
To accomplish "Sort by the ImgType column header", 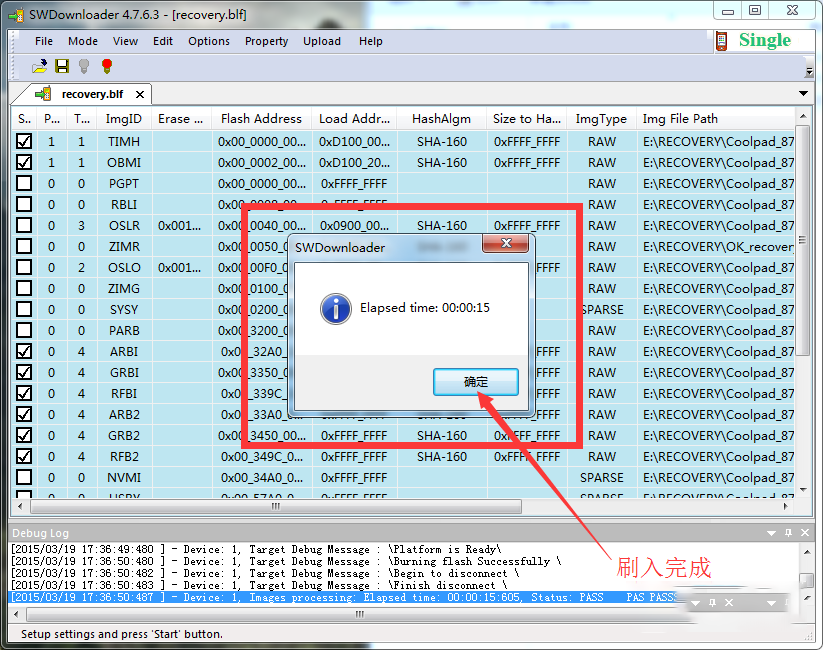I will tap(601, 119).
